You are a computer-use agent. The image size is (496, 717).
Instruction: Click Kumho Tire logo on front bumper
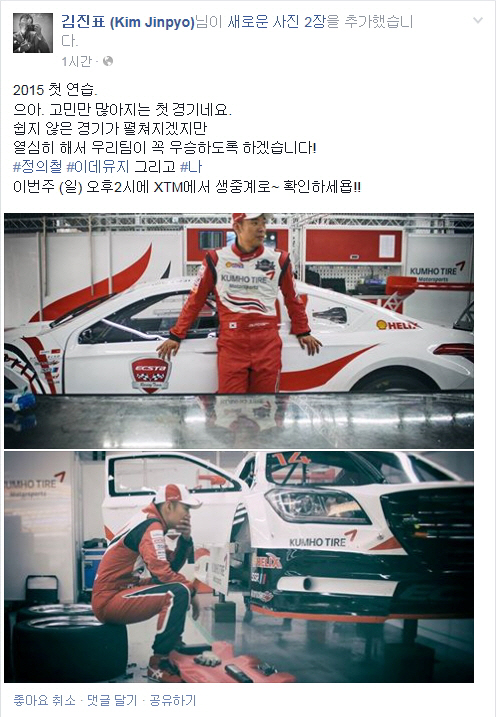[323, 540]
